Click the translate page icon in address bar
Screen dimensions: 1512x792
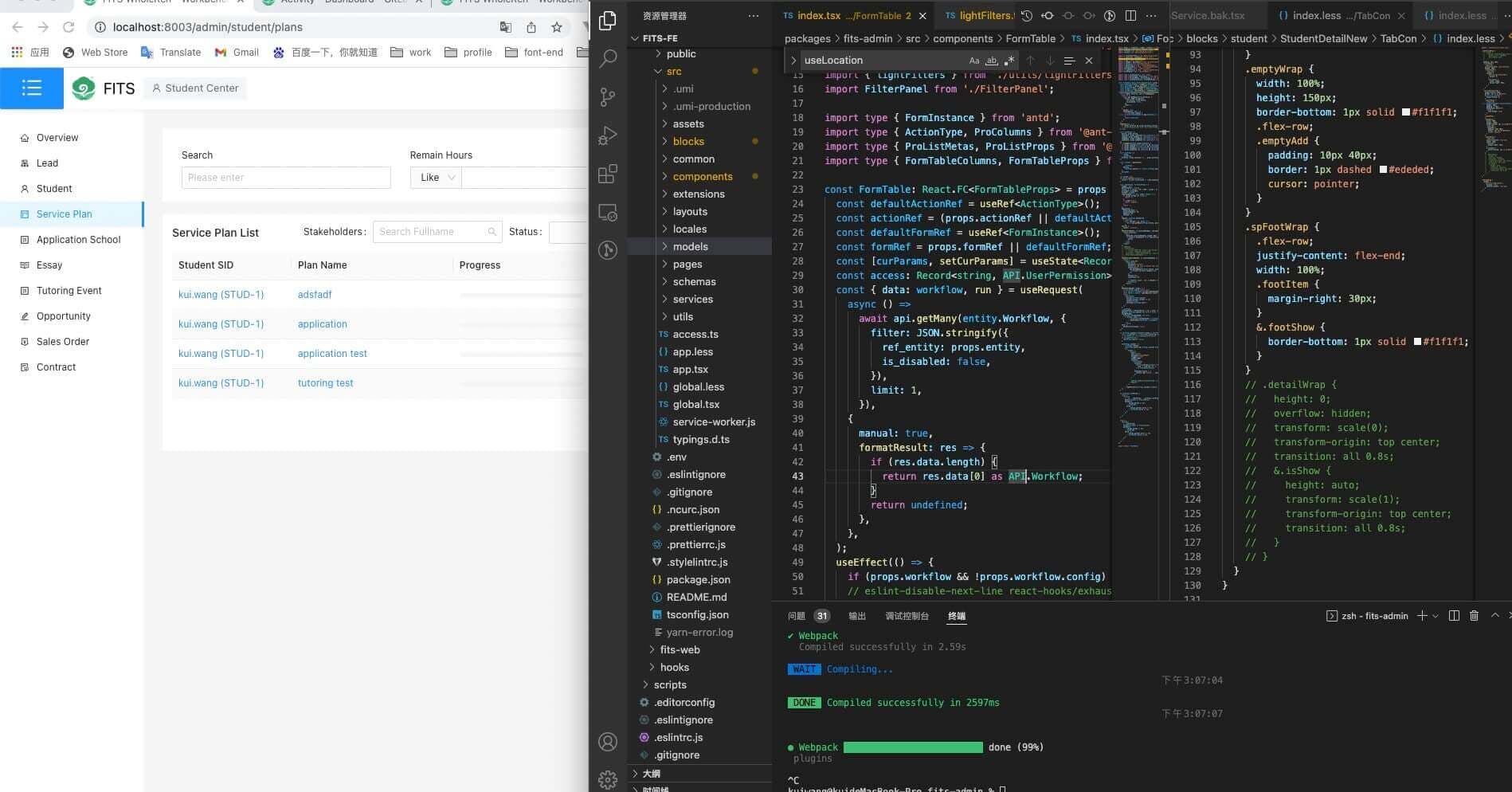pyautogui.click(x=506, y=27)
